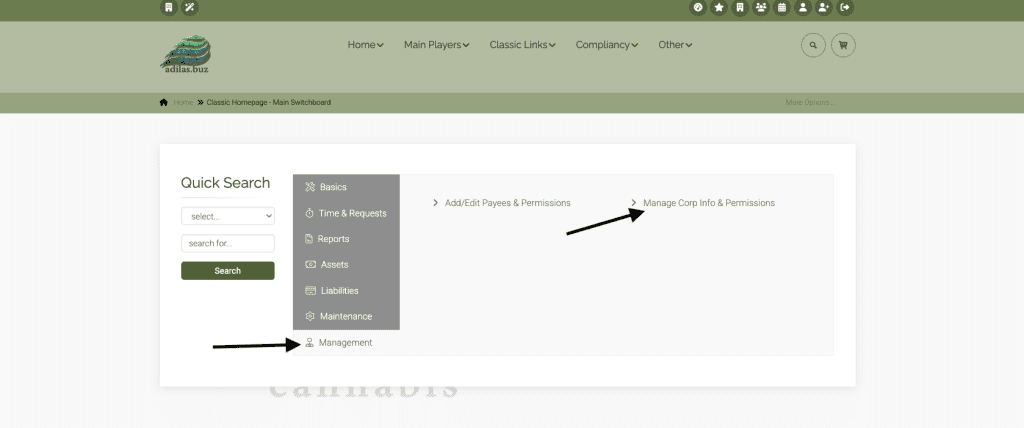Expand the Home dropdown menu
The image size is (1024, 428).
pyautogui.click(x=365, y=45)
